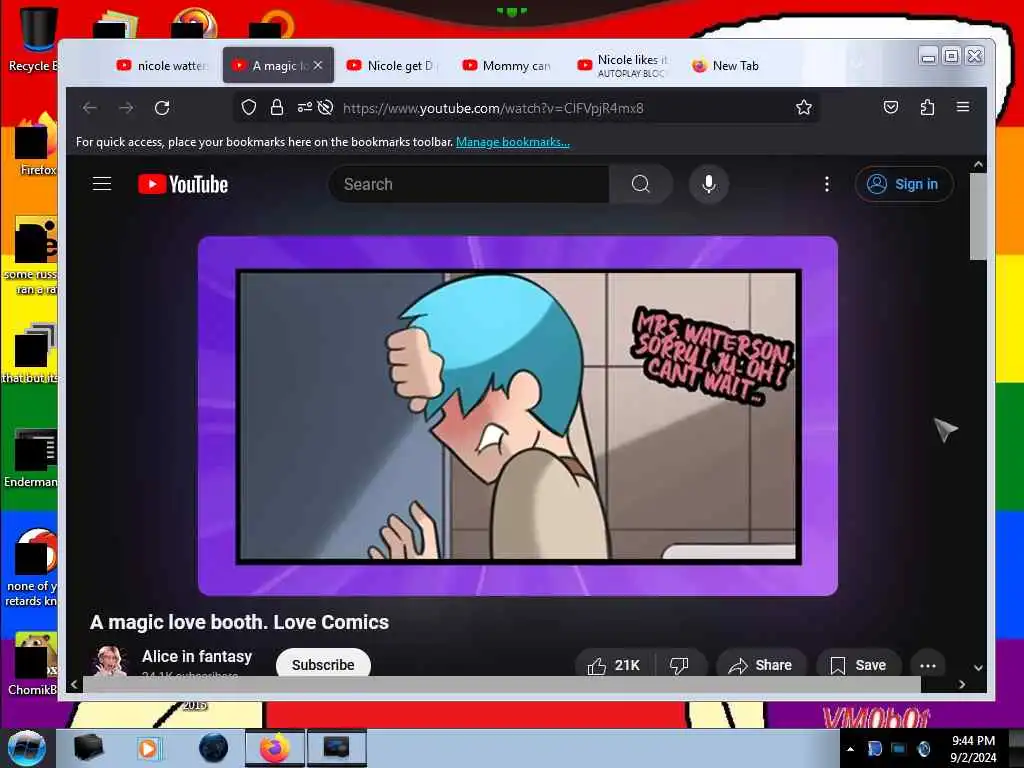The height and width of the screenshot is (768, 1024).
Task: Open Alice in fantasy channel name
Action: (197, 656)
